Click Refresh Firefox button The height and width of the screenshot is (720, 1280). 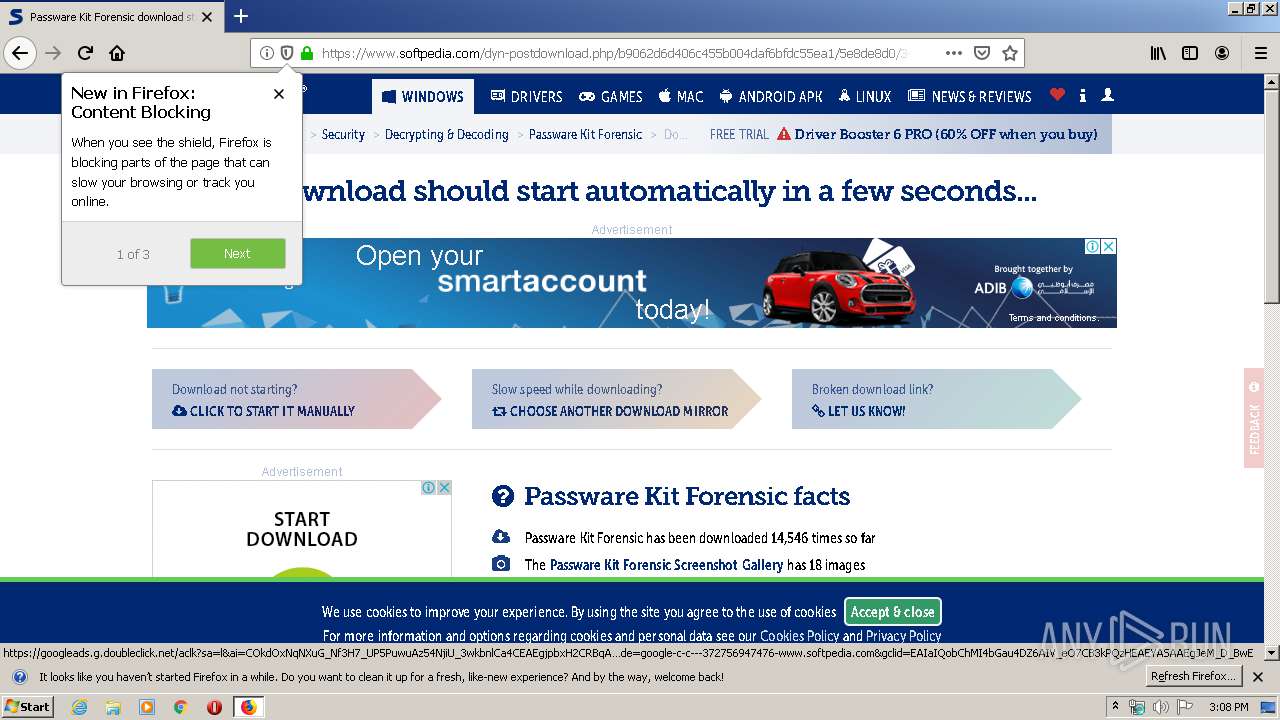point(1194,677)
